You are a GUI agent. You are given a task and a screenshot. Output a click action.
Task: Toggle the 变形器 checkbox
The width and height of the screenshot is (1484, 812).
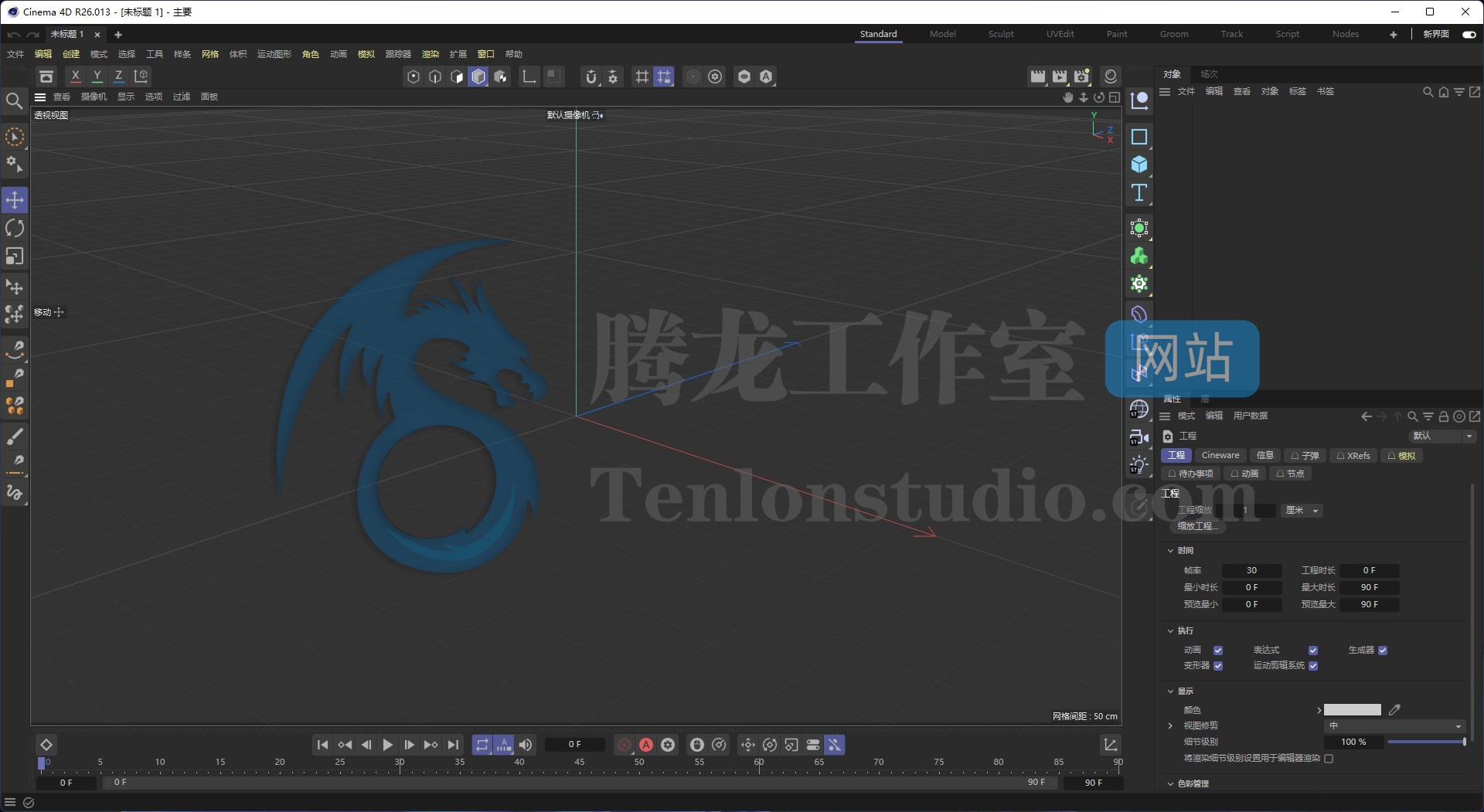click(1218, 665)
